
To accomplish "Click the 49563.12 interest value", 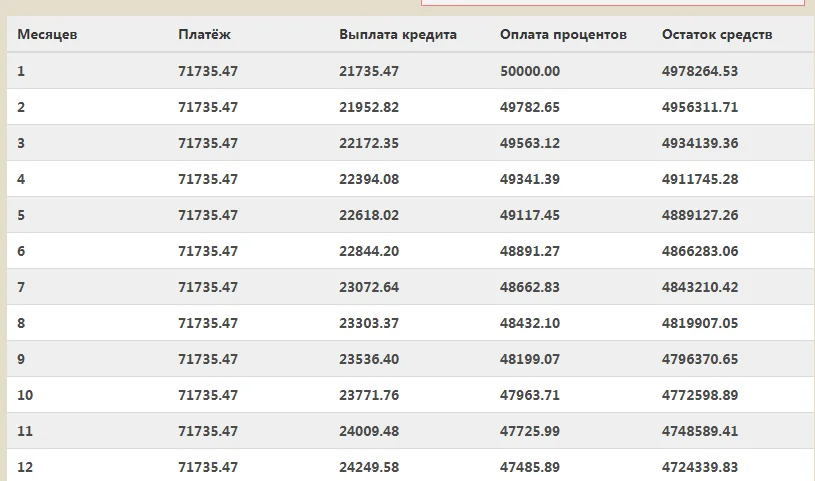I will [530, 143].
